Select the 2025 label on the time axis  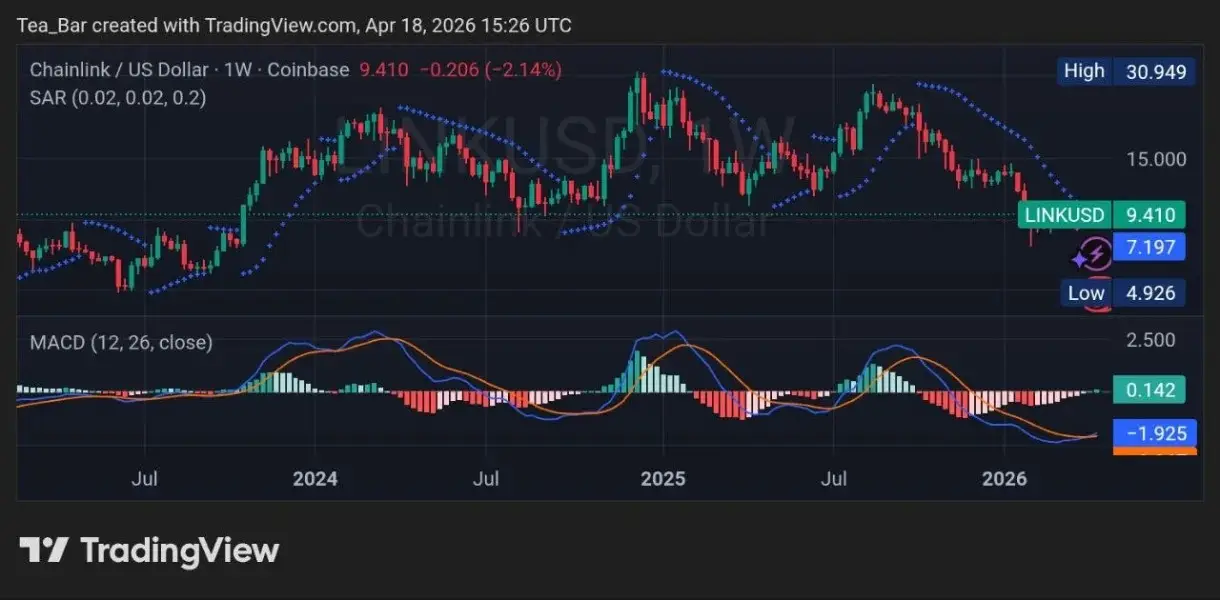[x=664, y=479]
